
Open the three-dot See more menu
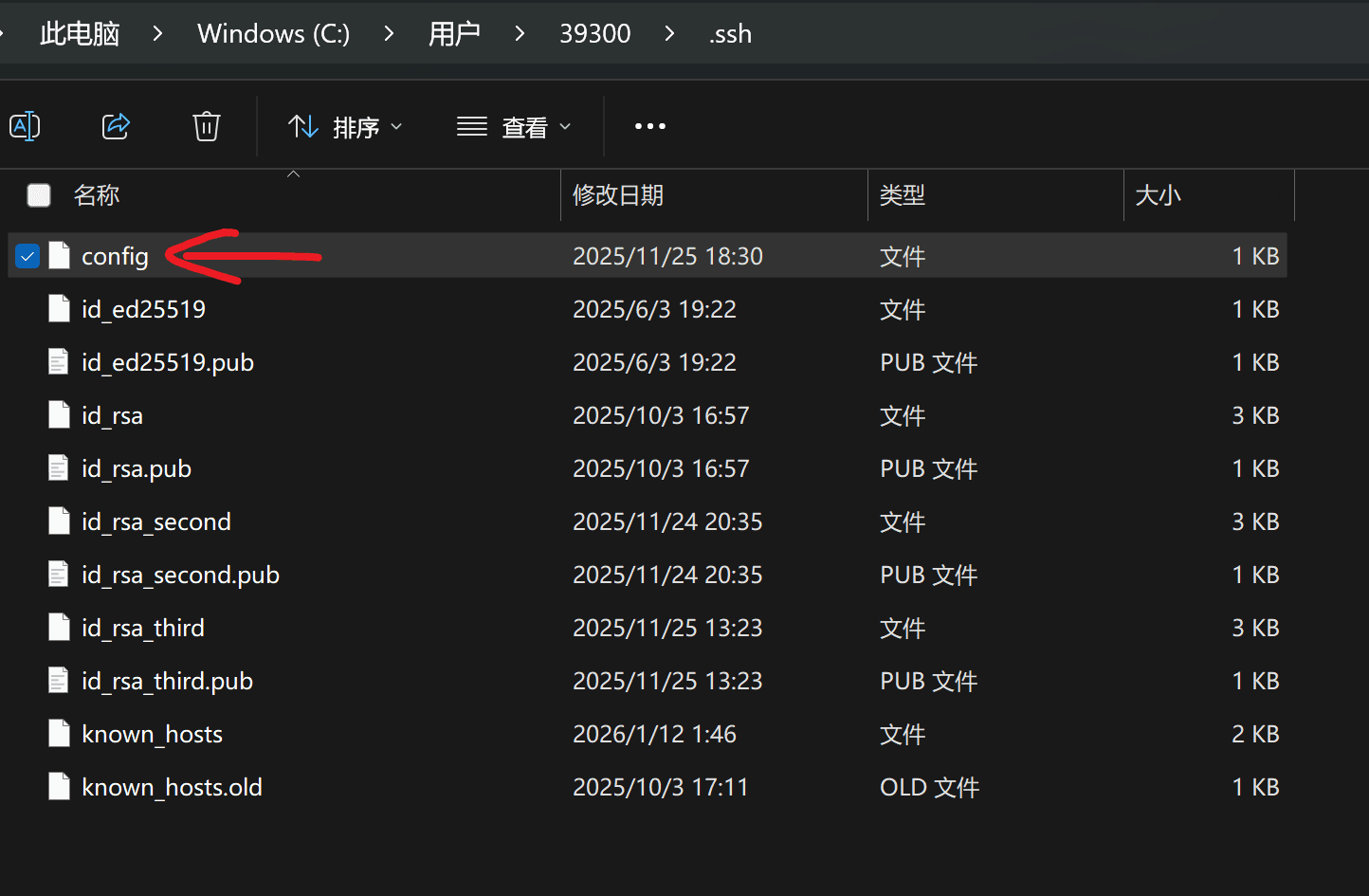pos(649,126)
